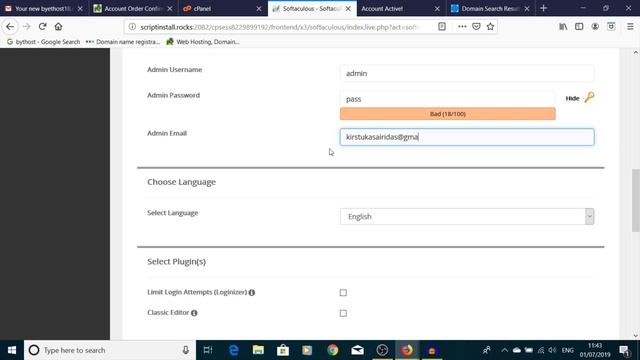This screenshot has width=640, height=360.
Task: Click Hide next to the password field
Action: coord(572,98)
